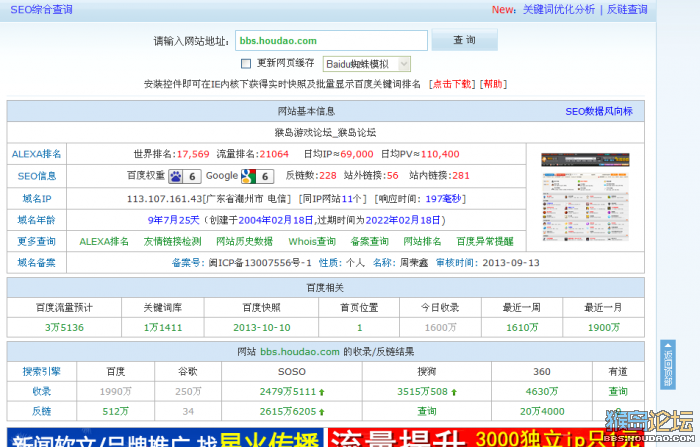
Task: Open the 友情链接检测 link
Action: 172,242
